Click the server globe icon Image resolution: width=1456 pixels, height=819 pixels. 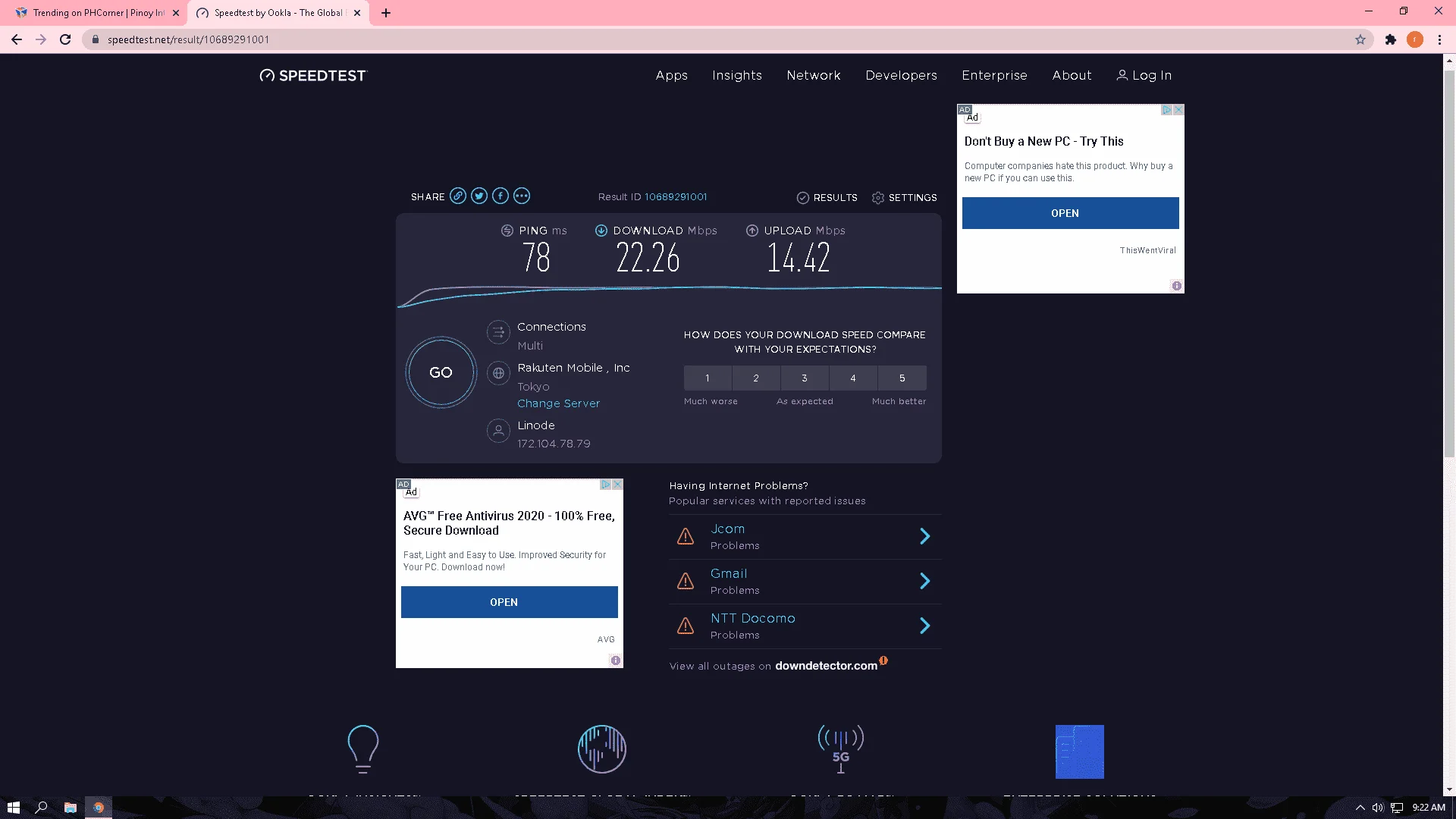(x=498, y=373)
